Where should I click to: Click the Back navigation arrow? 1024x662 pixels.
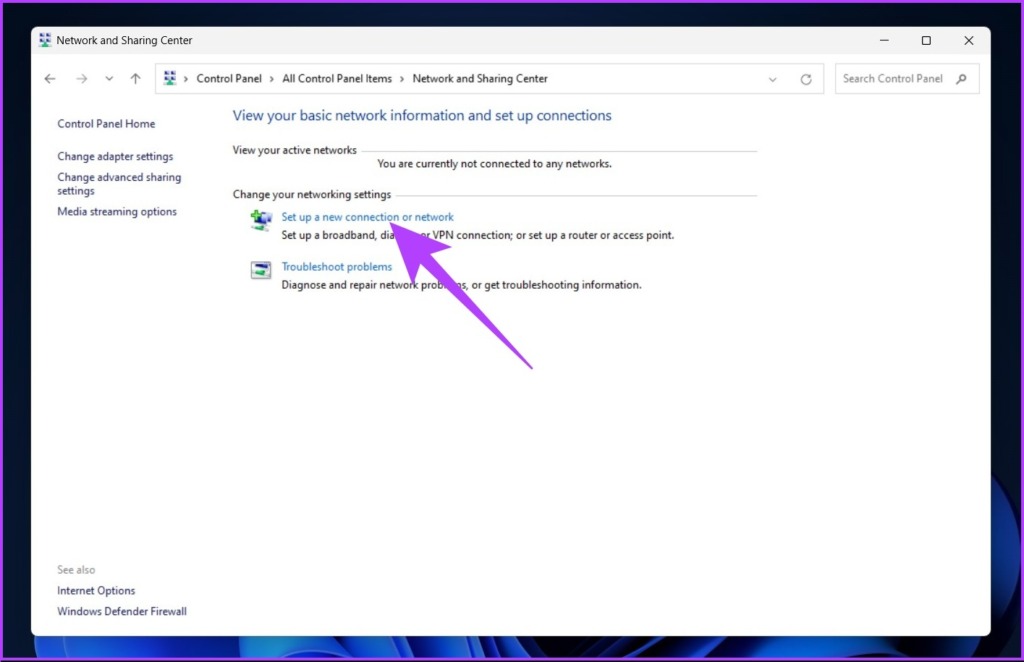[x=50, y=79]
